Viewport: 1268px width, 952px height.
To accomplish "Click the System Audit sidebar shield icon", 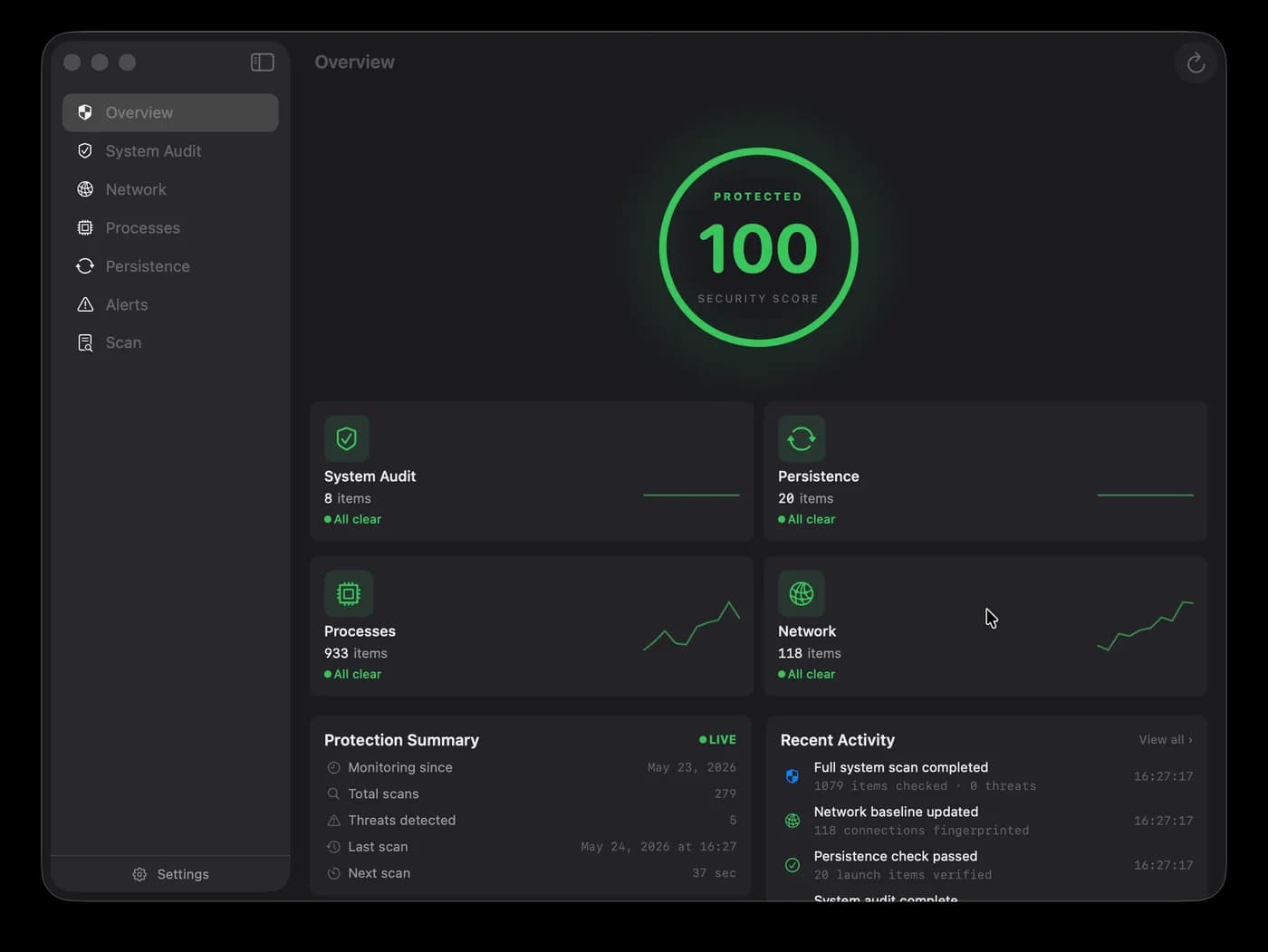I will pos(85,150).
